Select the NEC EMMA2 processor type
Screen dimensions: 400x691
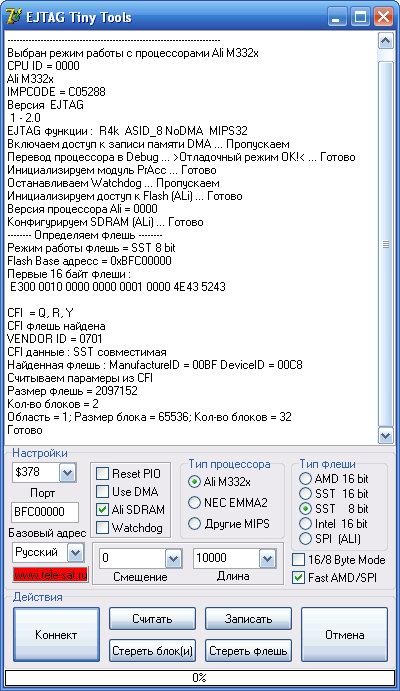coord(194,502)
